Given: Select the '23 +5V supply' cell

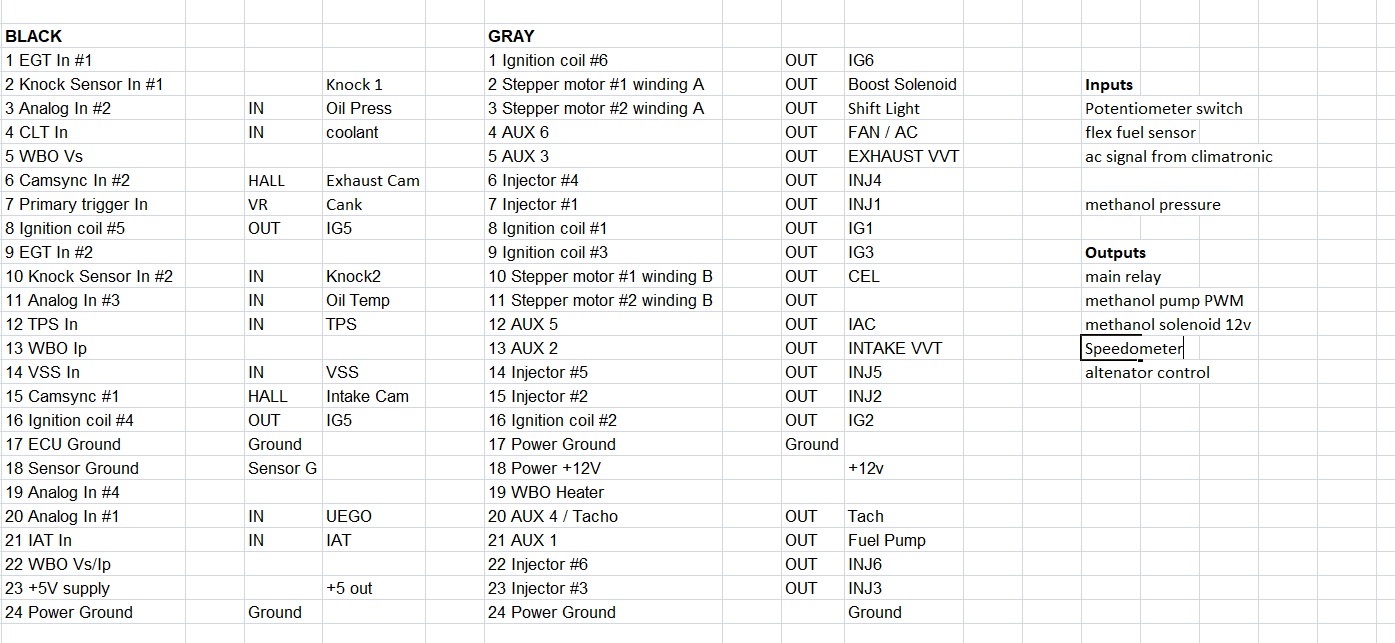Looking at the screenshot, I should click(58, 588).
